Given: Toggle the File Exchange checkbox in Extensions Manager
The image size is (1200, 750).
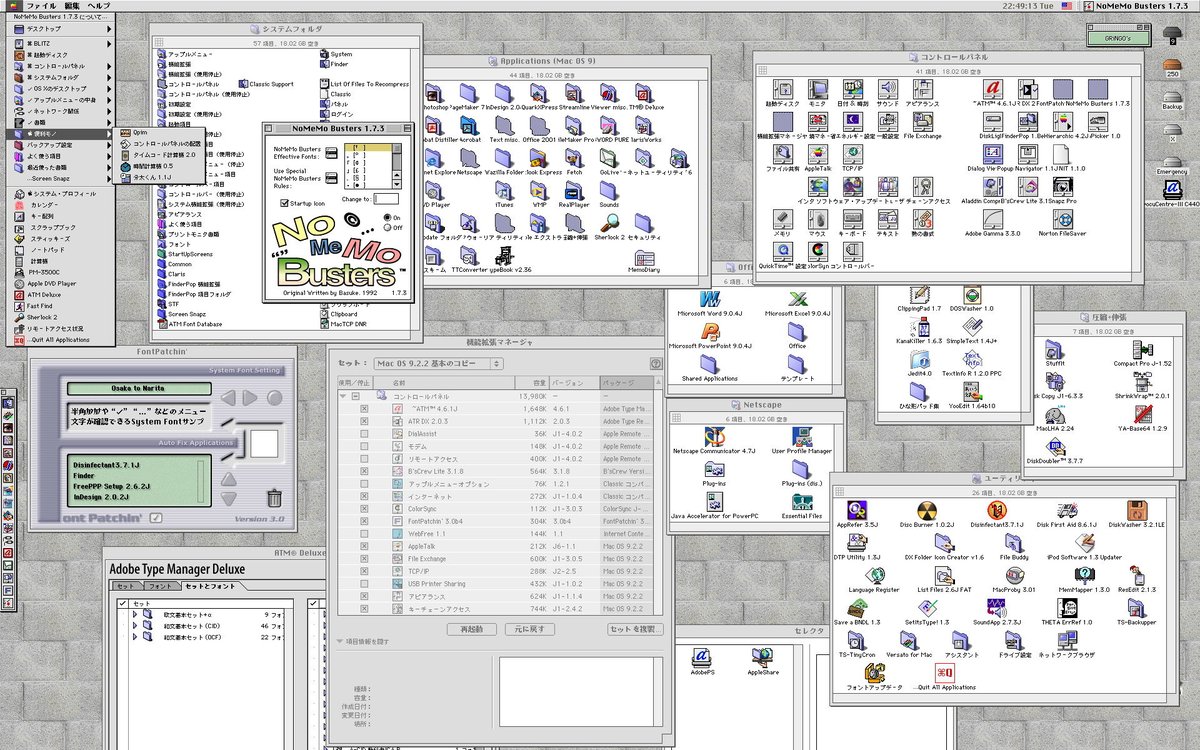Looking at the screenshot, I should pyautogui.click(x=364, y=559).
